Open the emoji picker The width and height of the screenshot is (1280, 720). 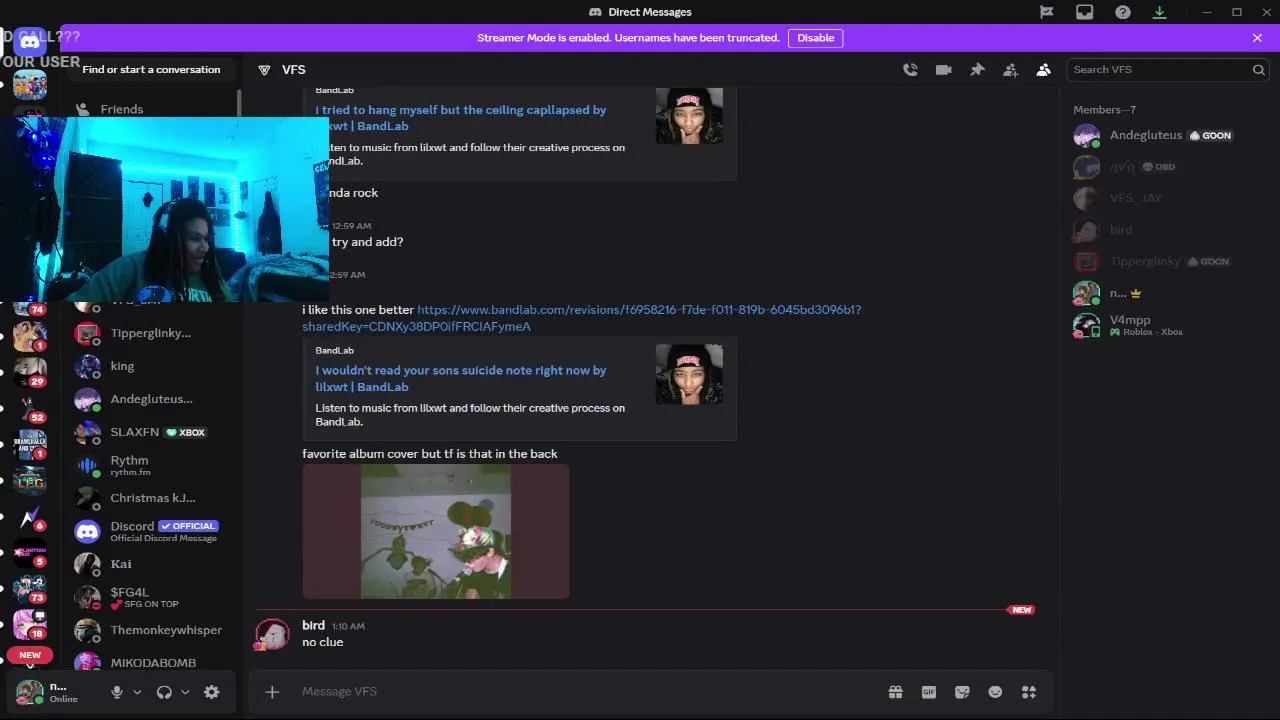pos(995,692)
